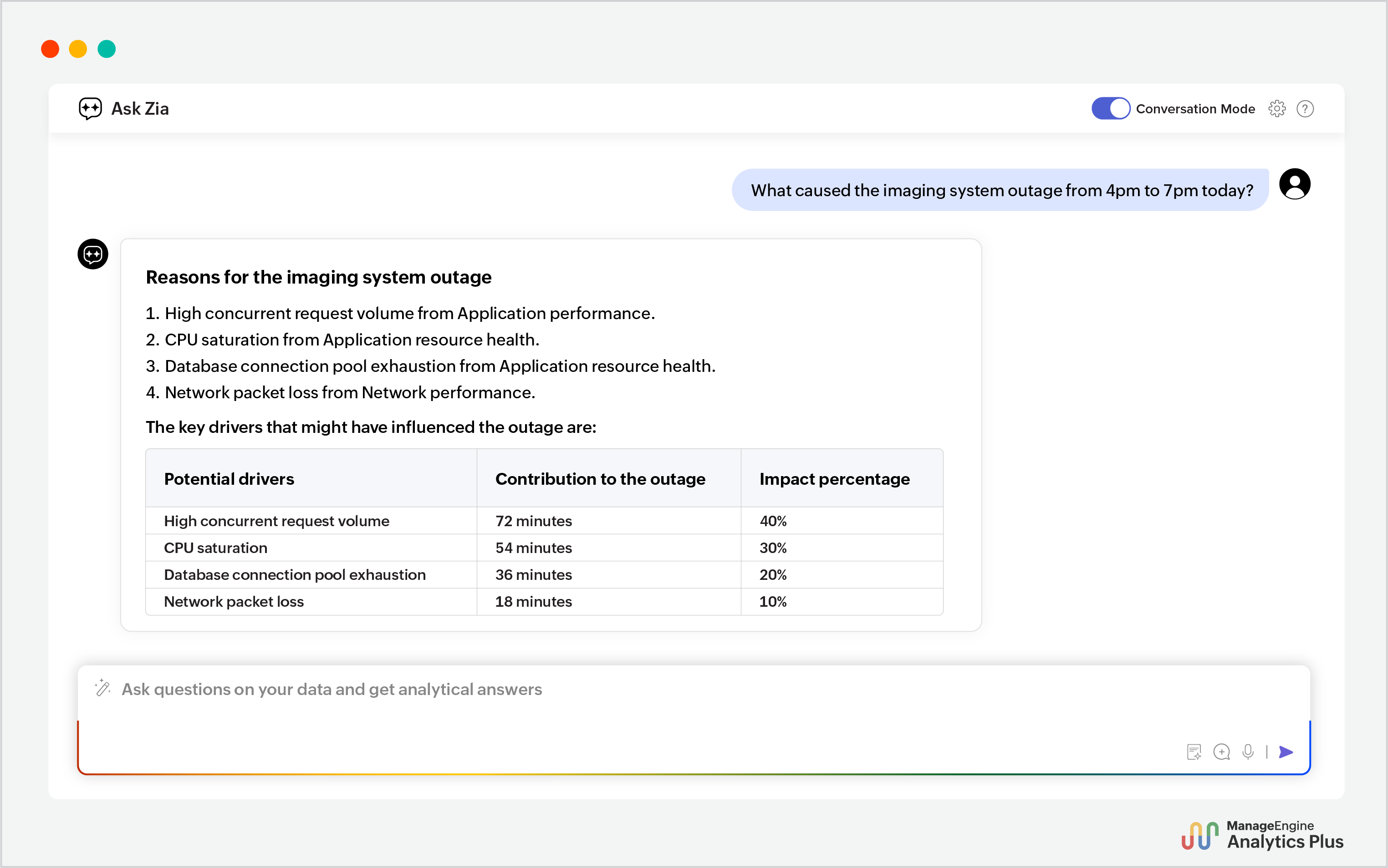Select the user question about imaging outage
The width and height of the screenshot is (1388, 868).
[x=1001, y=190]
